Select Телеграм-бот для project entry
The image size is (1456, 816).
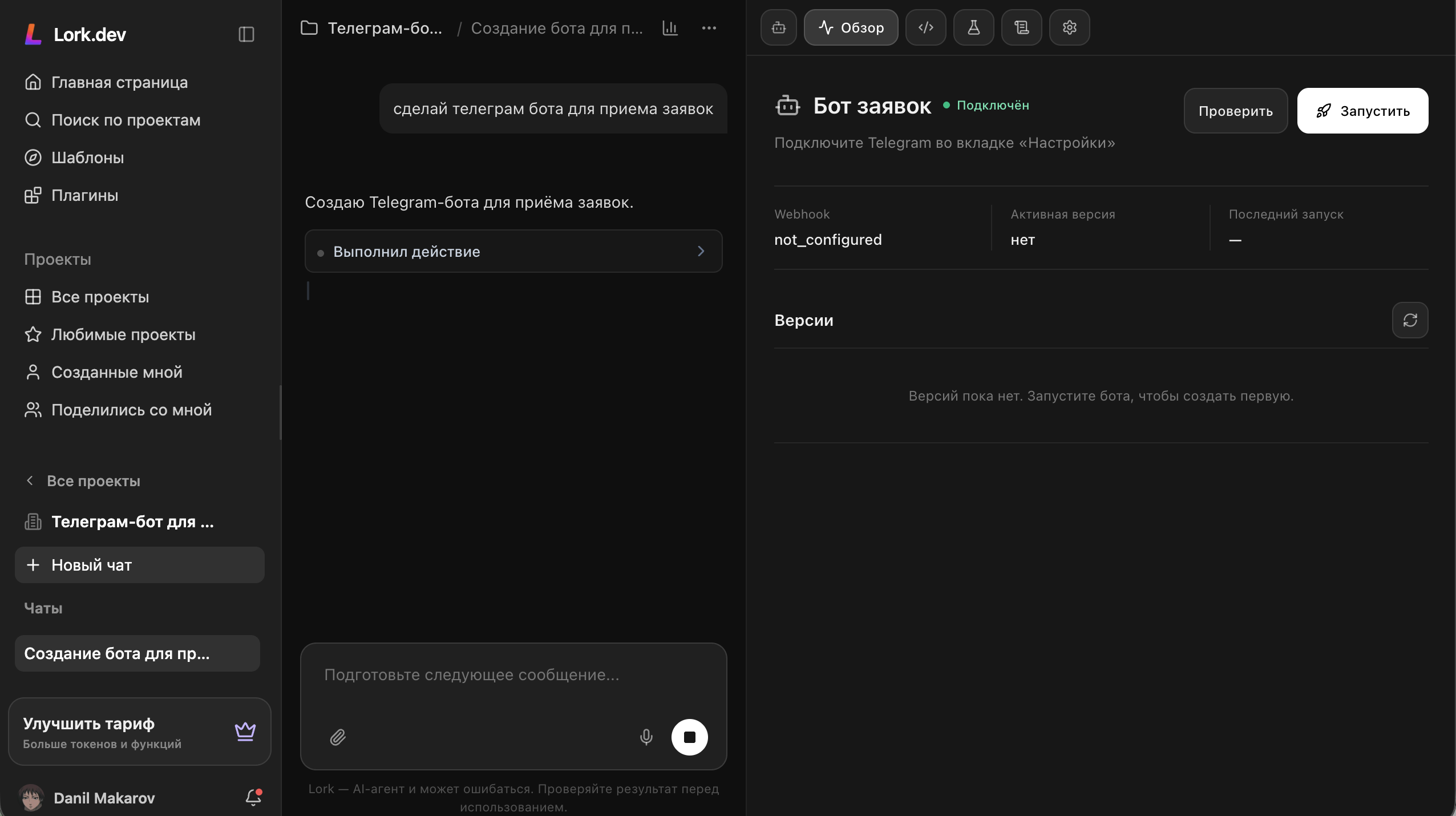tap(119, 522)
